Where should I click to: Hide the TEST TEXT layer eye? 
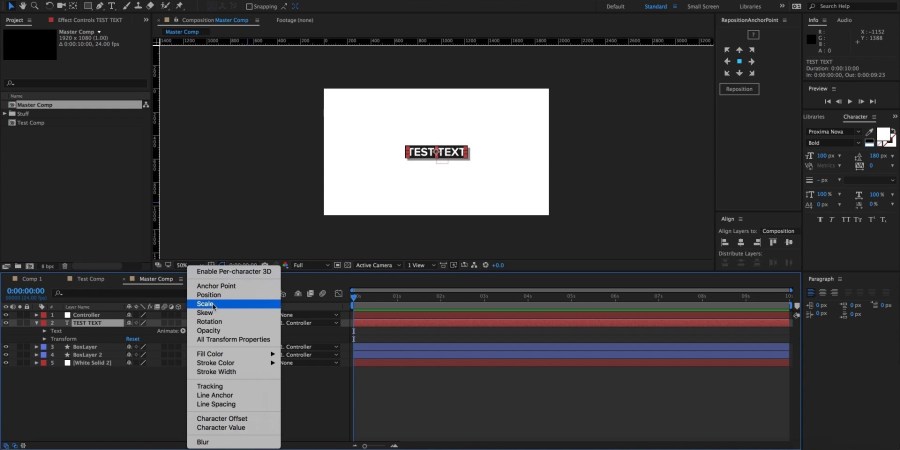tap(6, 323)
